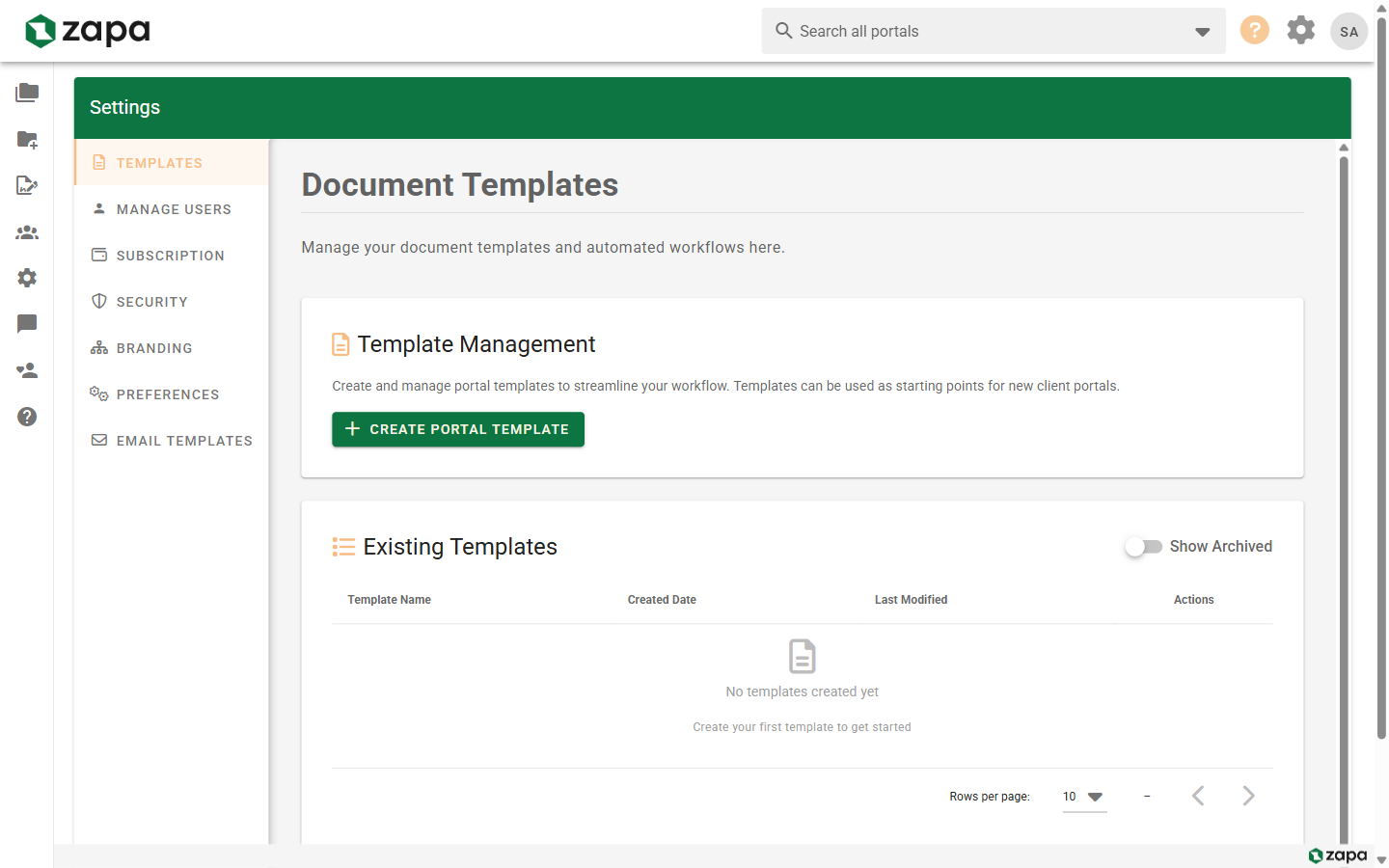Click the Created Date column header
Image resolution: width=1389 pixels, height=868 pixels.
[662, 600]
